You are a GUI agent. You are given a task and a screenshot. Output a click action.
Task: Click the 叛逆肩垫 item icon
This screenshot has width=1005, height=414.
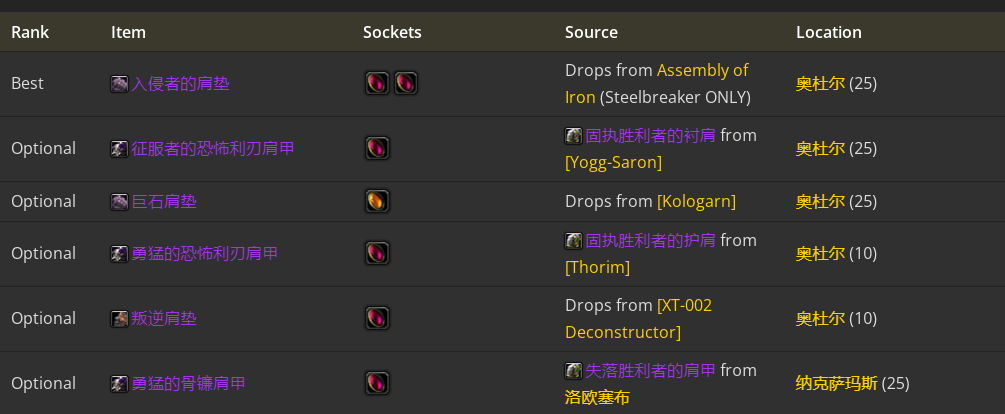(119, 319)
